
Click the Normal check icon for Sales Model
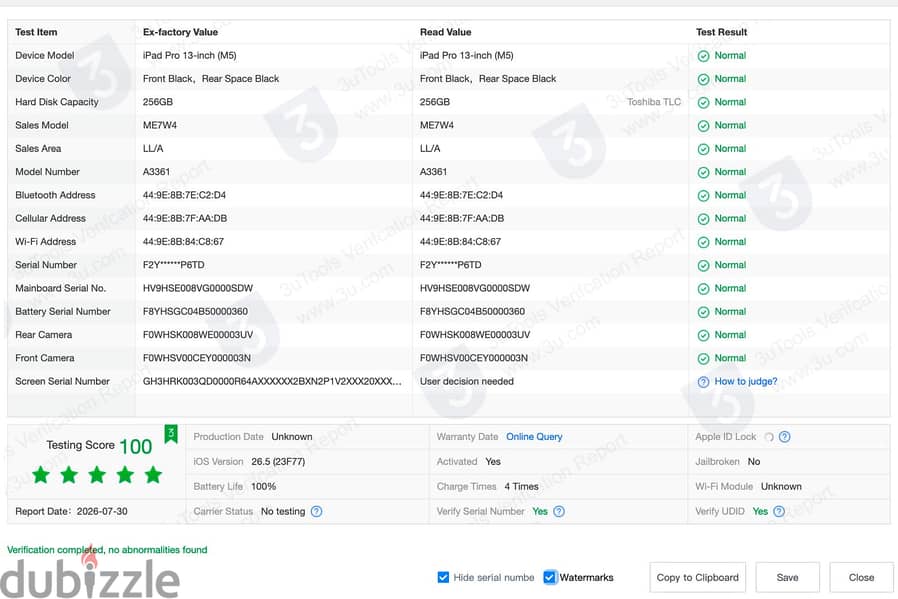[x=703, y=125]
